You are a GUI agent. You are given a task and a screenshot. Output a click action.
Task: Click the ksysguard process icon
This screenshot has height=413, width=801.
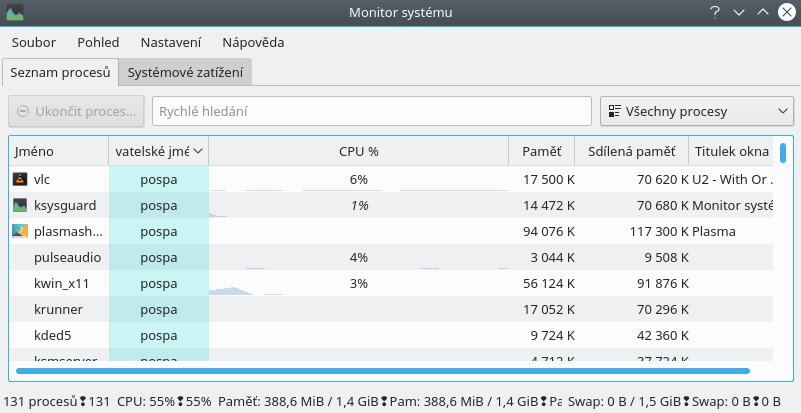tap(21, 205)
